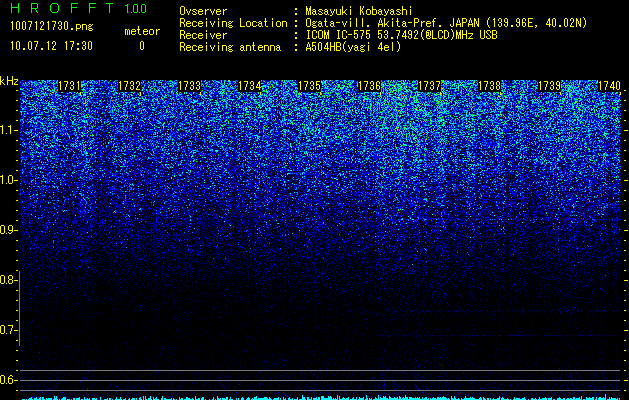Click the 1734 time marker

tap(250, 86)
